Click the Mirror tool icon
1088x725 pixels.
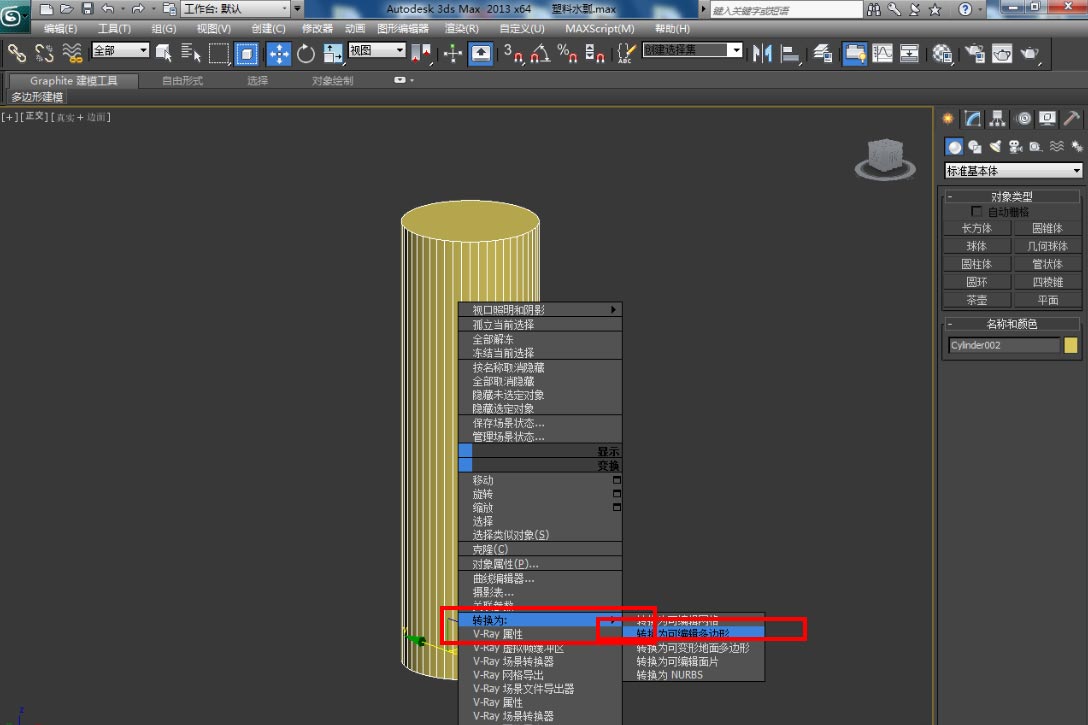[762, 53]
